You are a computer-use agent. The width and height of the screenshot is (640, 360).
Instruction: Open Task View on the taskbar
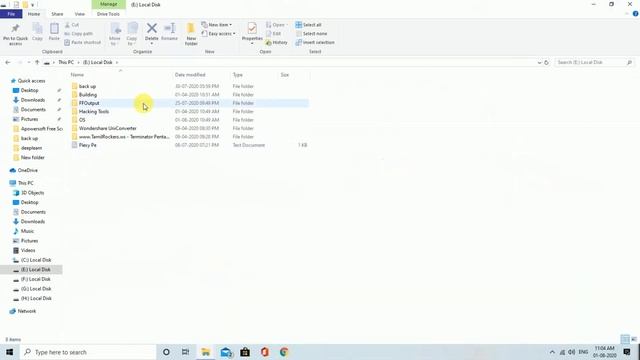(185, 352)
